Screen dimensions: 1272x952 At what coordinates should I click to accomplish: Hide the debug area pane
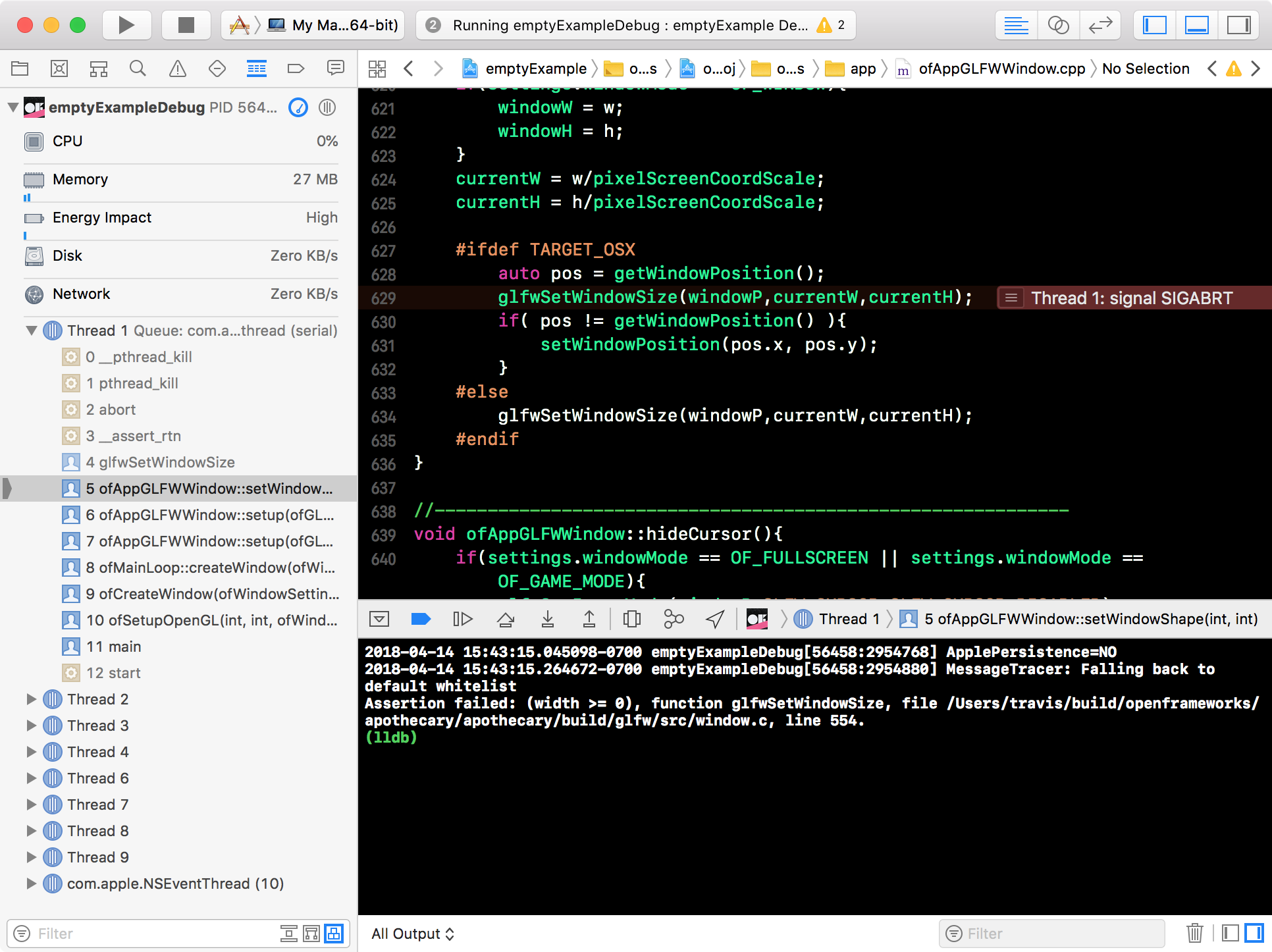point(1197,25)
